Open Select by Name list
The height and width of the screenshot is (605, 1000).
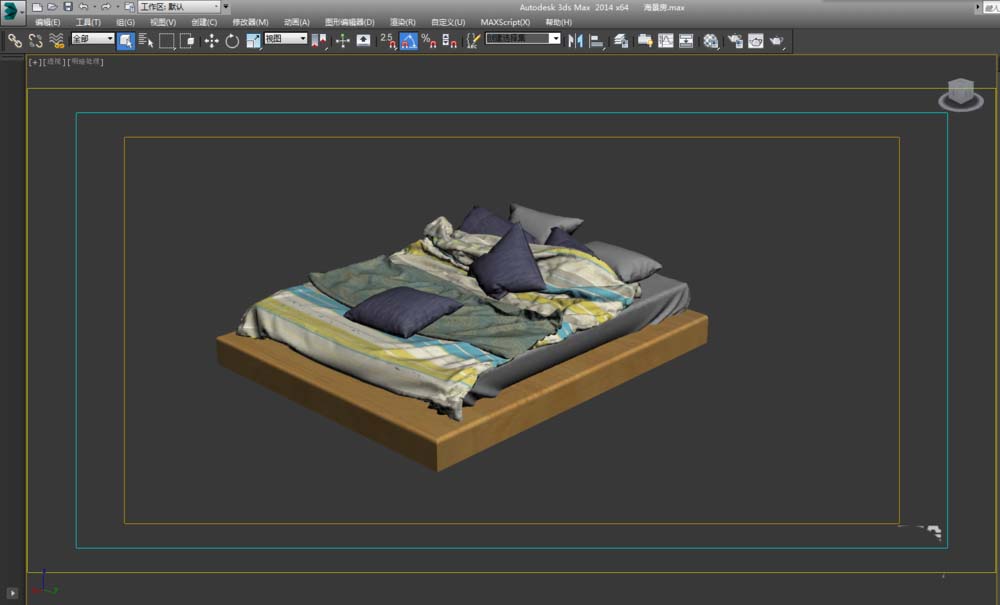(145, 40)
